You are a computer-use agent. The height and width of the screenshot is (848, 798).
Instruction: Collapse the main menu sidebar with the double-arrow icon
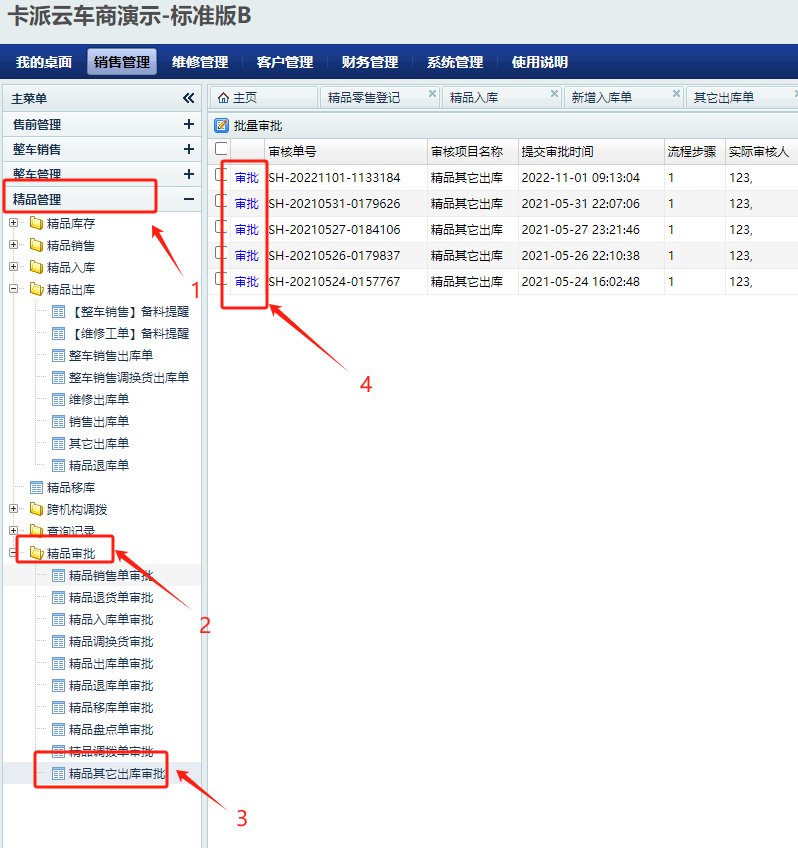point(188,98)
